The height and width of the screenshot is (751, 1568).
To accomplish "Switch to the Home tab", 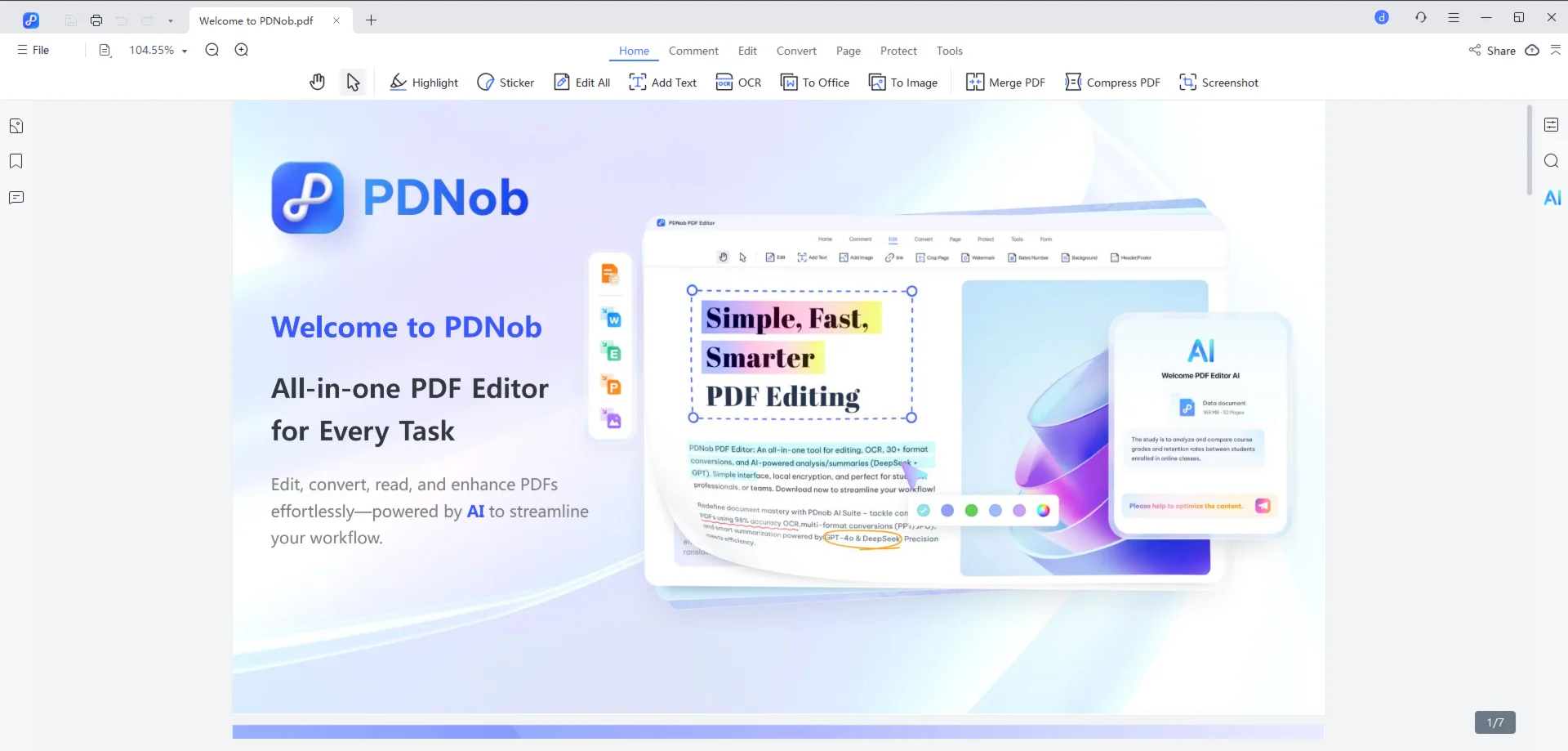I will pos(634,51).
